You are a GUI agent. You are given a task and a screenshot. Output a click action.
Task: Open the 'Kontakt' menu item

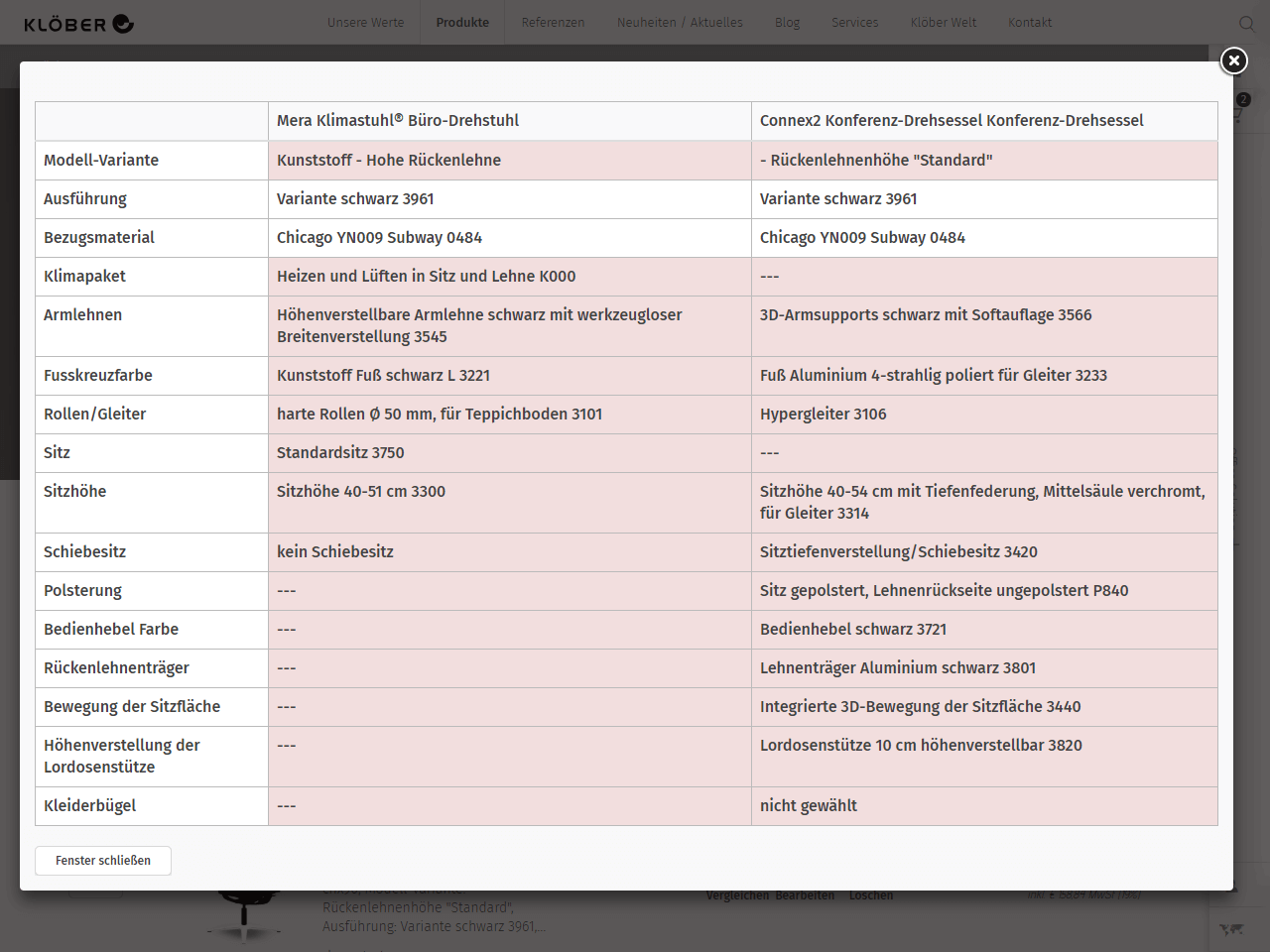click(x=1030, y=23)
